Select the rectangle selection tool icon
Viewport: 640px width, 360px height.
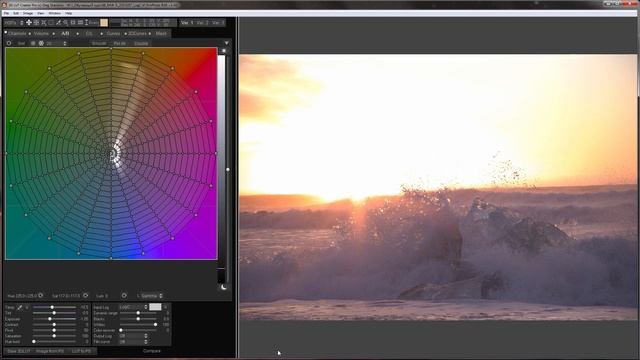[51, 22]
